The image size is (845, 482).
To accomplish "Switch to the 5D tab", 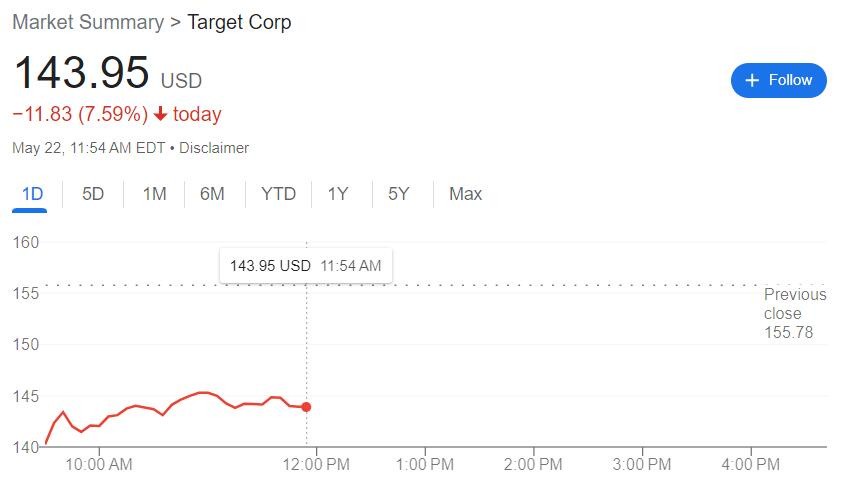I will (x=93, y=194).
